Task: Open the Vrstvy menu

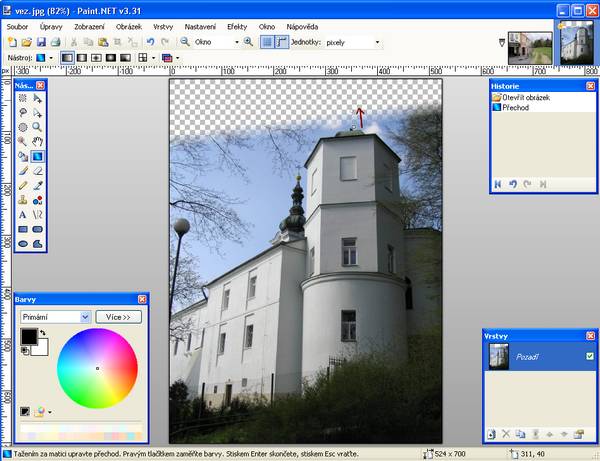Action: [x=163, y=25]
